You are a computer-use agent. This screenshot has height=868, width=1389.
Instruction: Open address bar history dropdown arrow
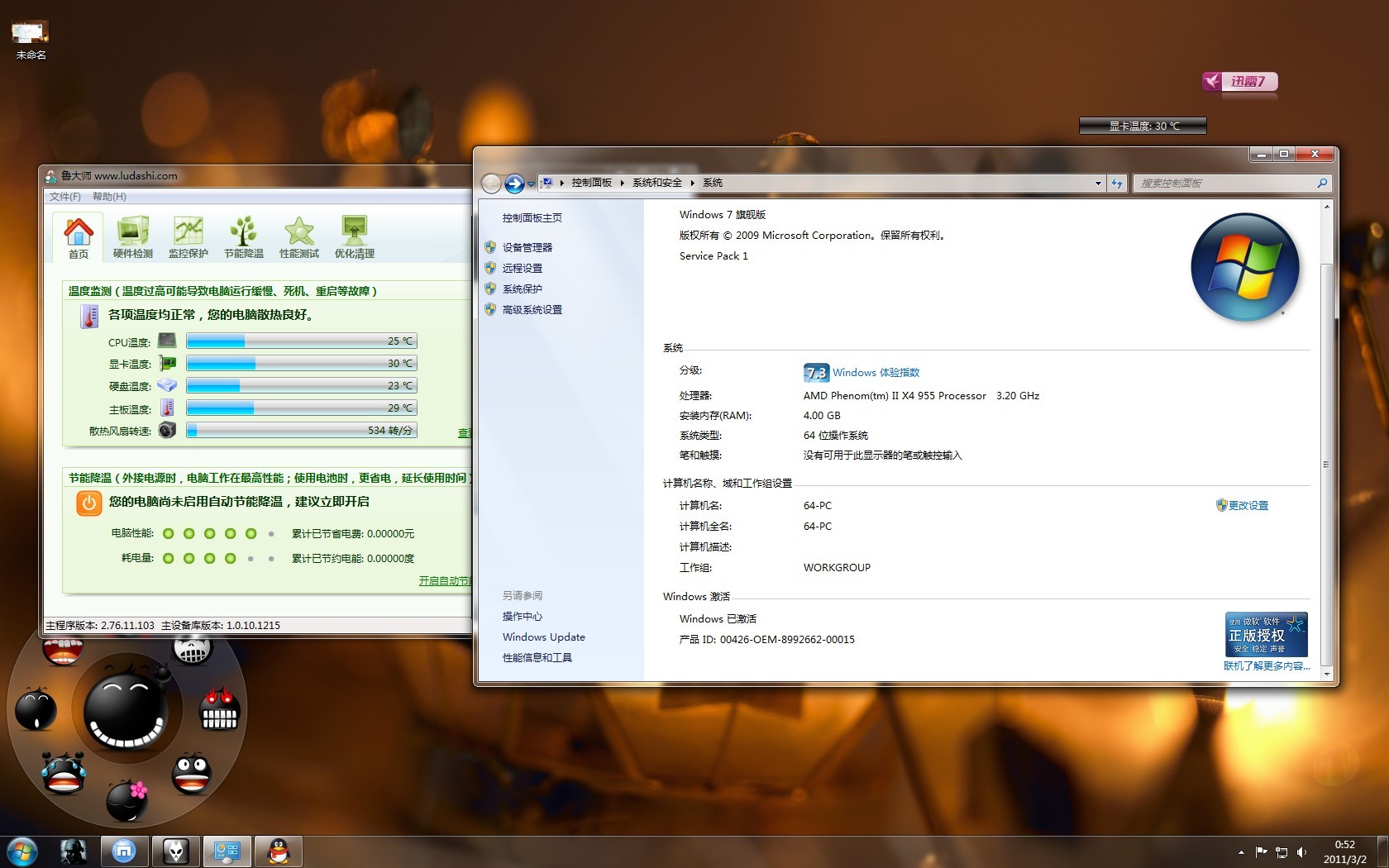coord(1098,184)
